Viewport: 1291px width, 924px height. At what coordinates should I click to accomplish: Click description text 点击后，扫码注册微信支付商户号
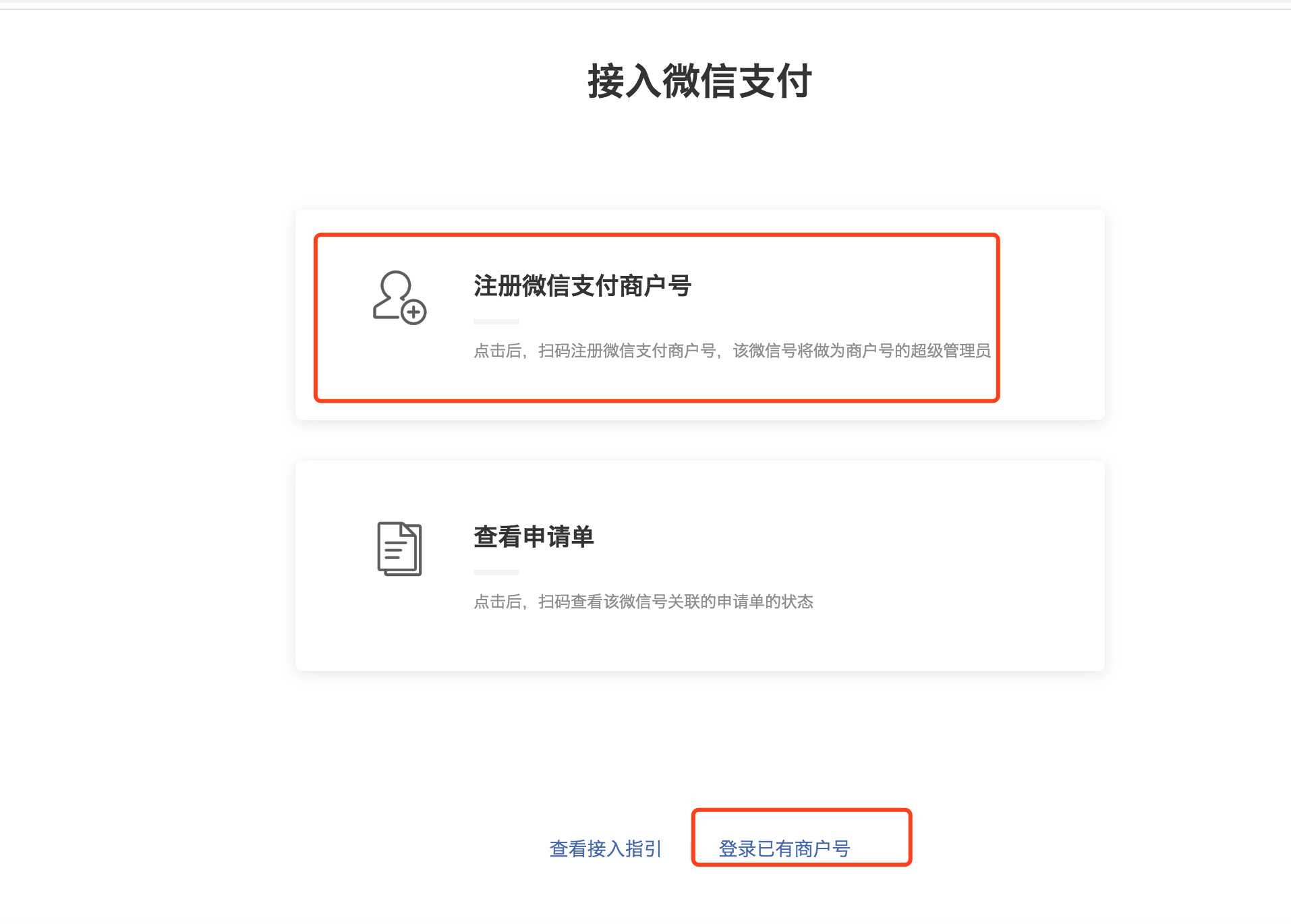(x=594, y=351)
